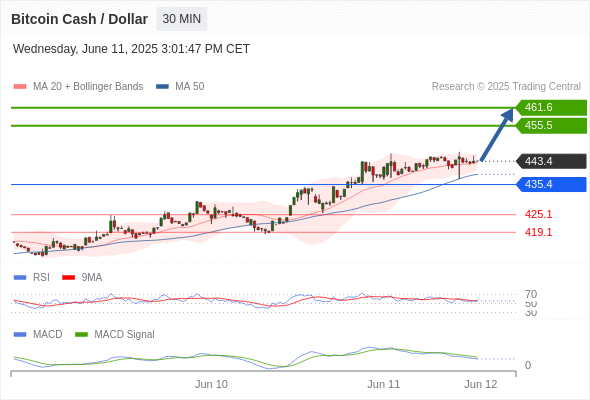This screenshot has width=590, height=400.
Task: Click the MA 20 + Bollinger Bands legend swatch
Action: pyautogui.click(x=20, y=87)
